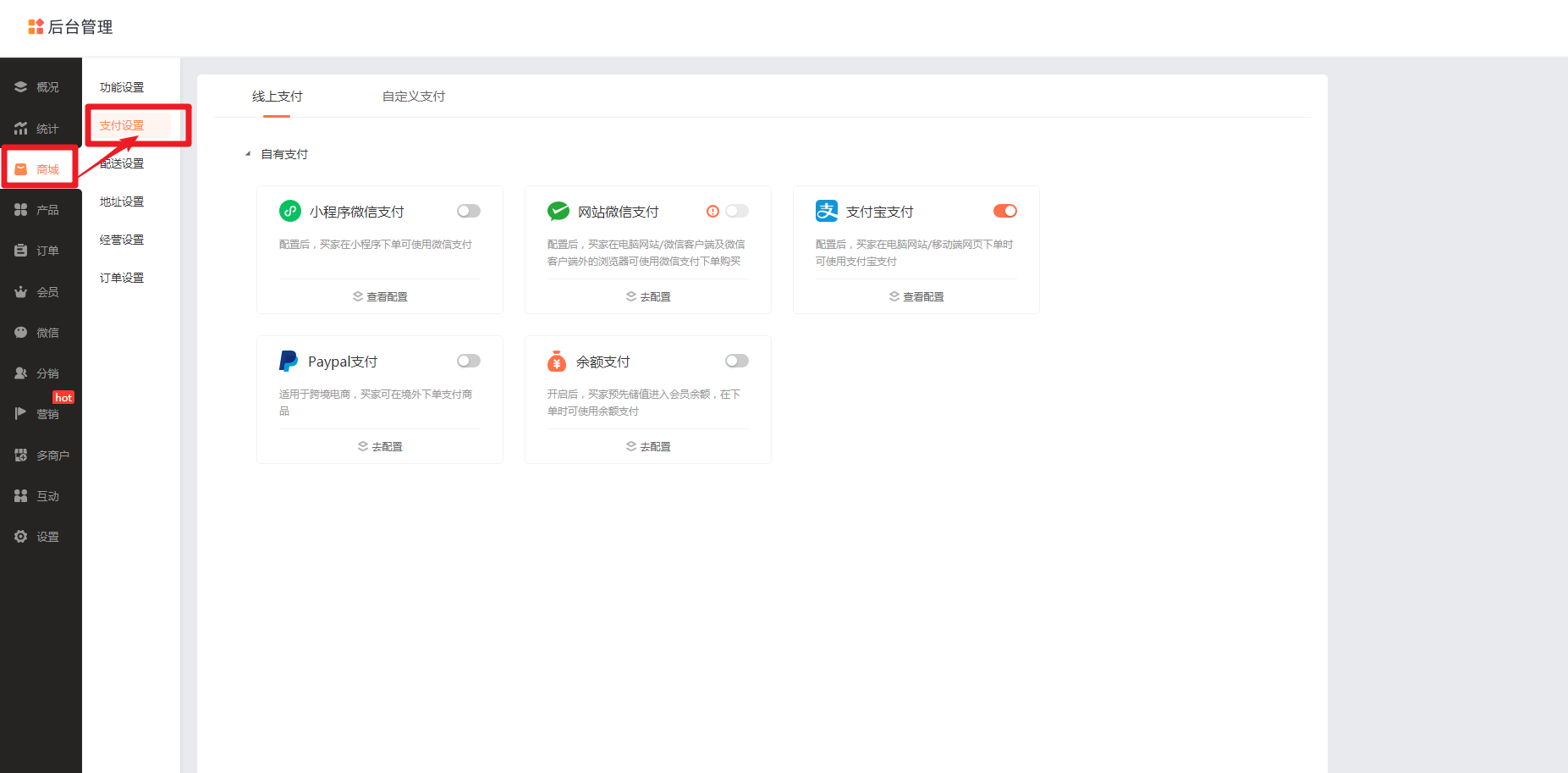Viewport: 1568px width, 773px height.
Task: Toggle the 网站微信支付 switch
Action: point(737,211)
